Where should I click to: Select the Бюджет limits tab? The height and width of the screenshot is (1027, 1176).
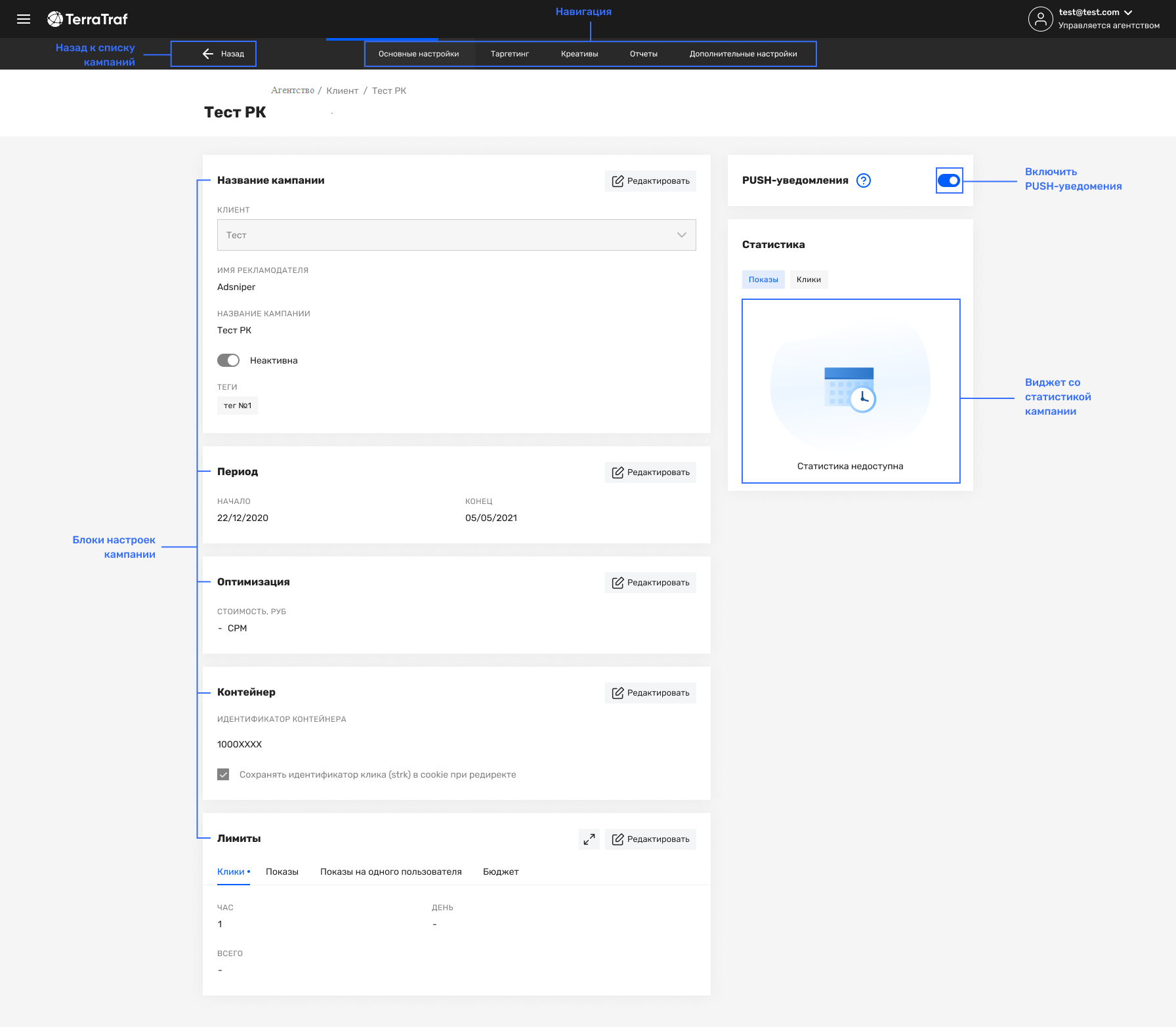(x=501, y=871)
